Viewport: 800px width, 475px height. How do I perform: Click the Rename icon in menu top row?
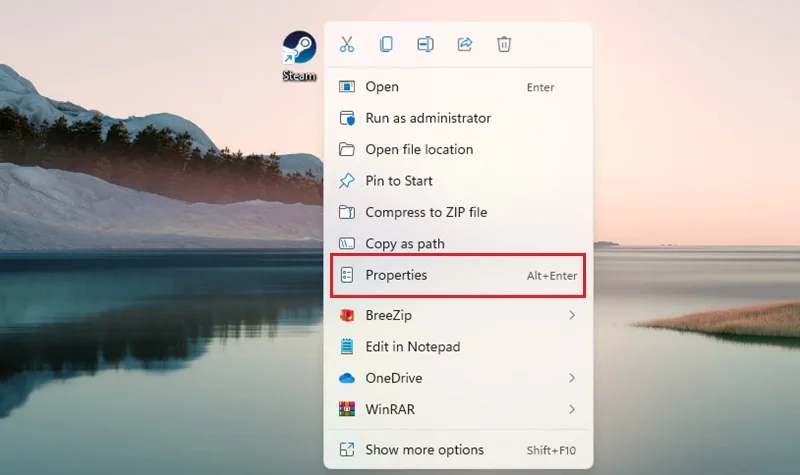426,44
